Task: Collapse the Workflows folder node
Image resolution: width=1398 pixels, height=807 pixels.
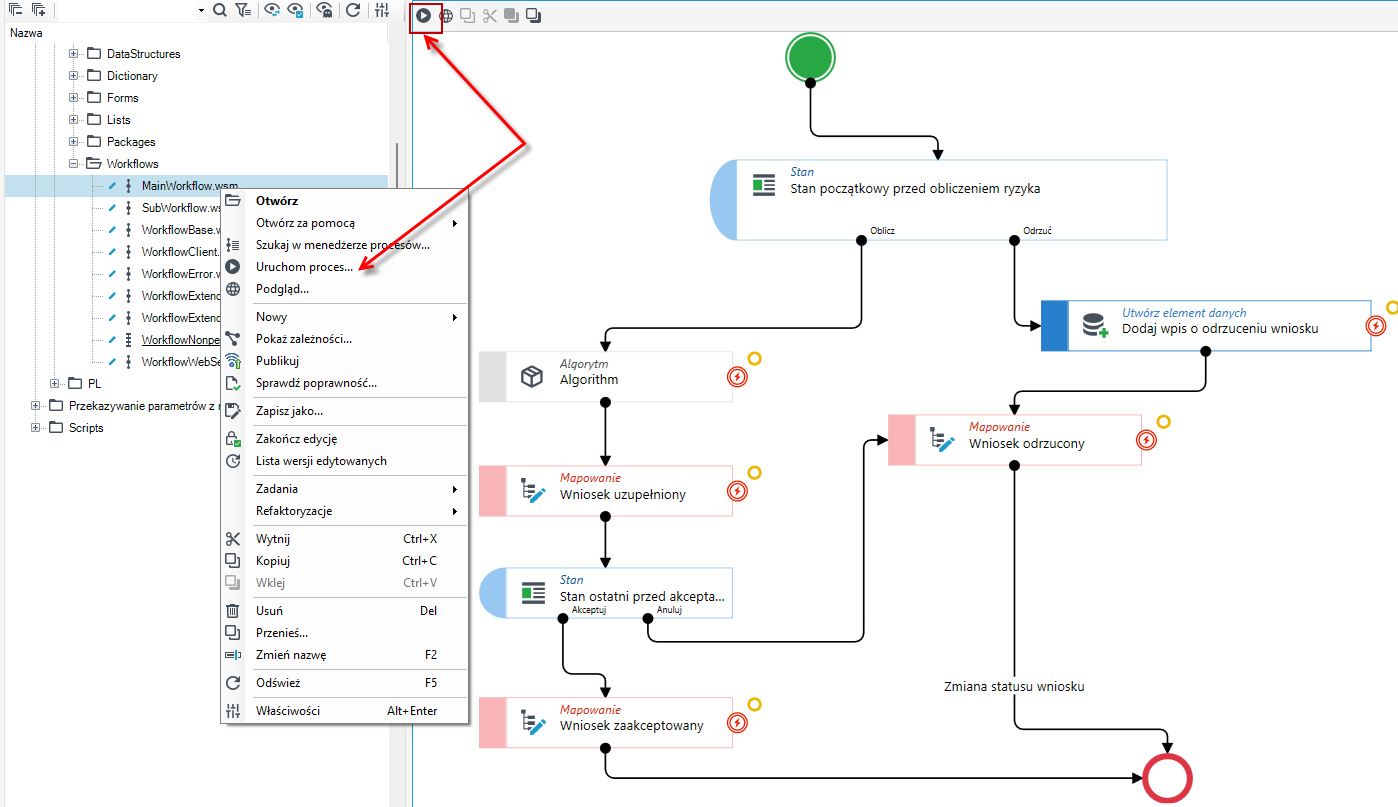Action: tap(74, 164)
